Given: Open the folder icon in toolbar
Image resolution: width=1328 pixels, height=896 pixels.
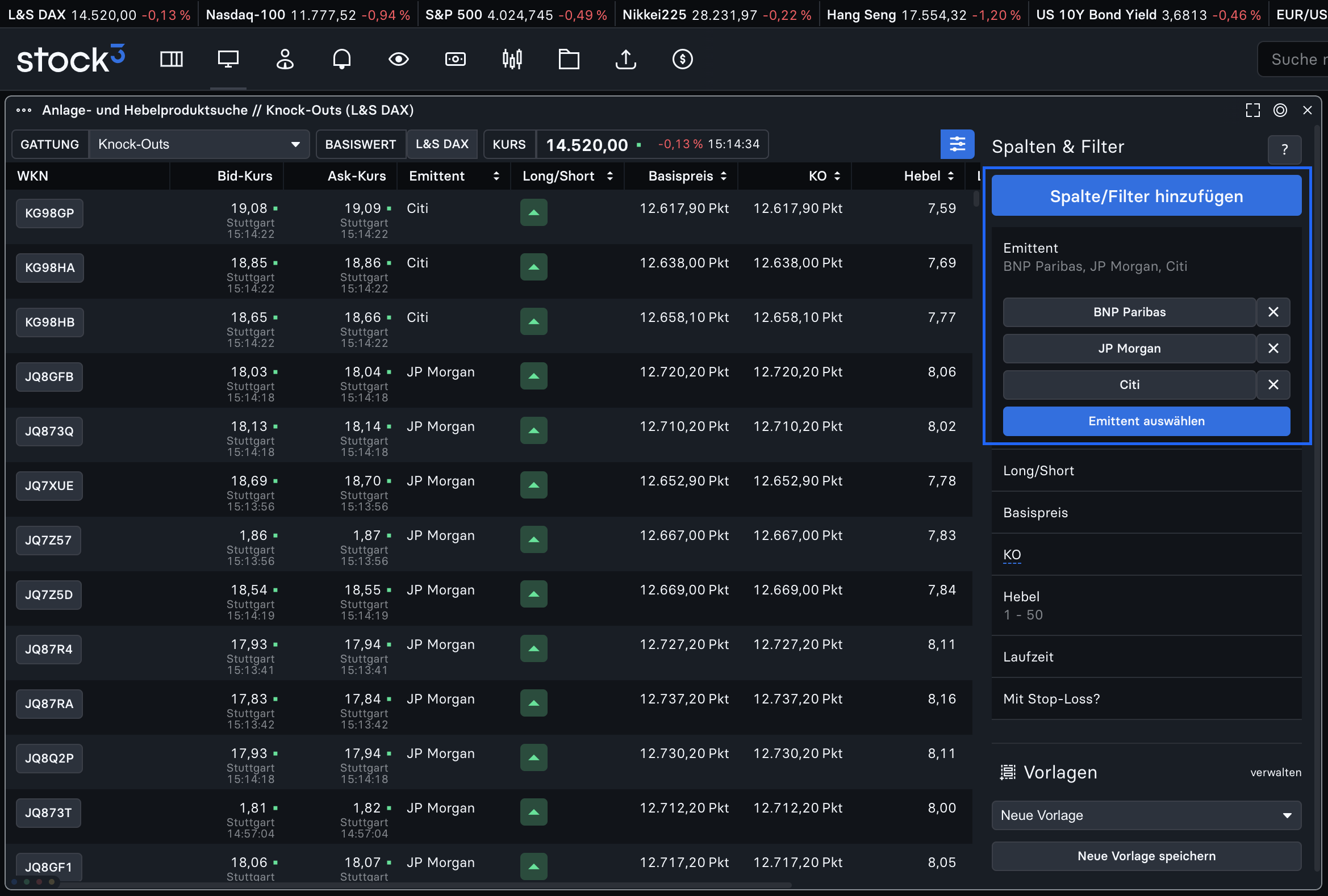Looking at the screenshot, I should 569,59.
